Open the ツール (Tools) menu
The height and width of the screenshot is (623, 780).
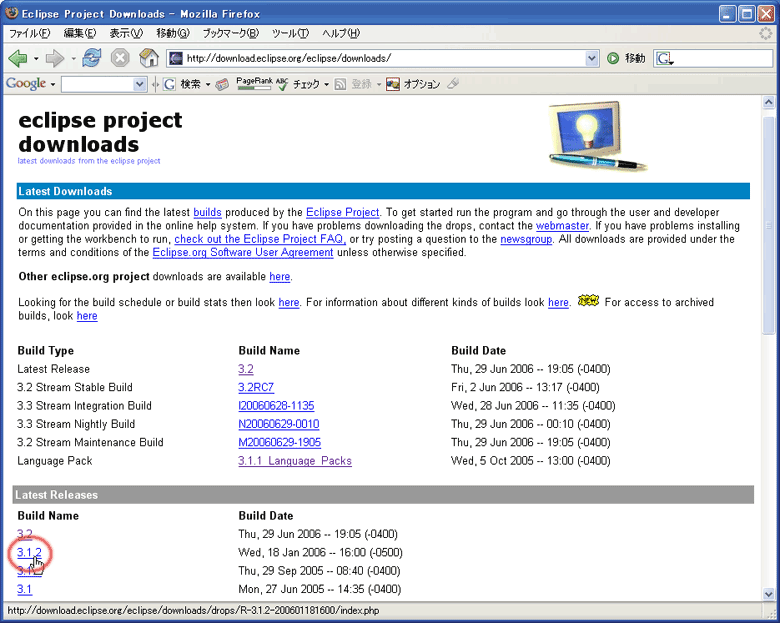point(290,33)
